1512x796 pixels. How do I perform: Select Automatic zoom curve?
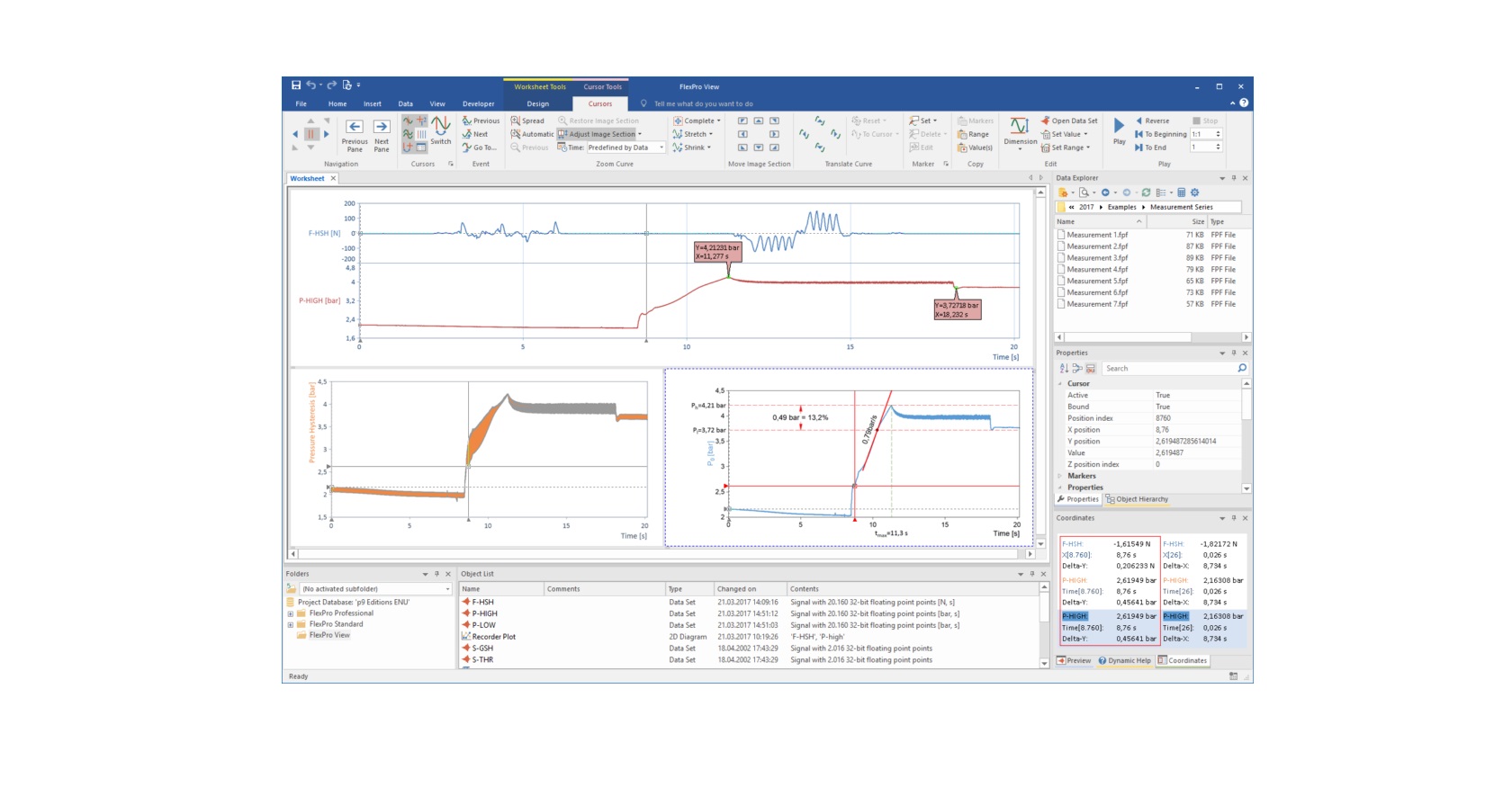pos(532,134)
